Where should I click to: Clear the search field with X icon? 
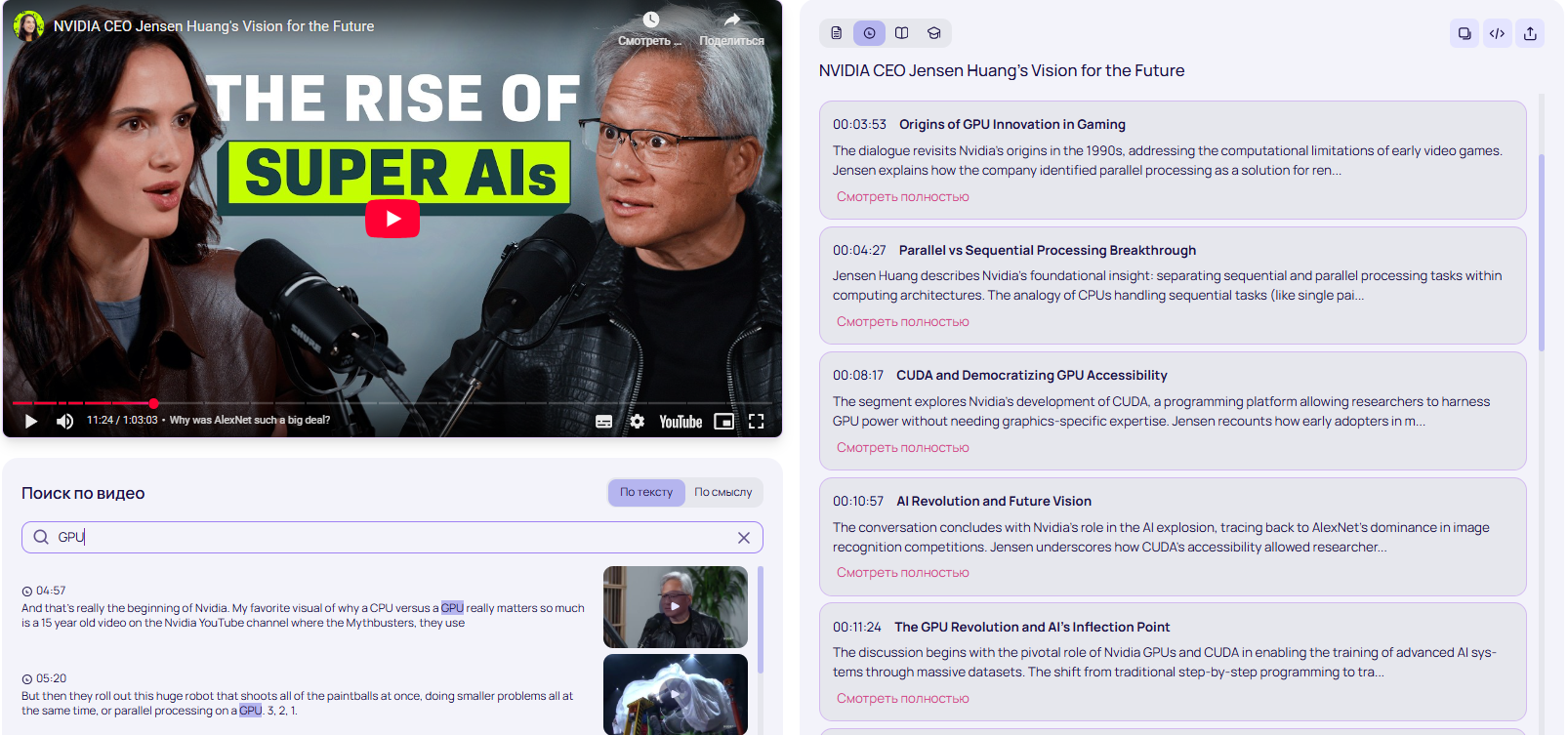[744, 538]
